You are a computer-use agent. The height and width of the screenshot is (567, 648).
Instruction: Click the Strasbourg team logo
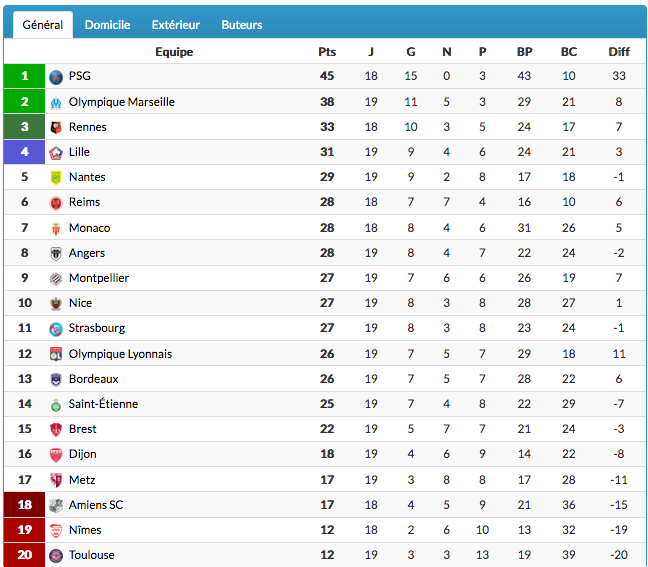pos(56,329)
